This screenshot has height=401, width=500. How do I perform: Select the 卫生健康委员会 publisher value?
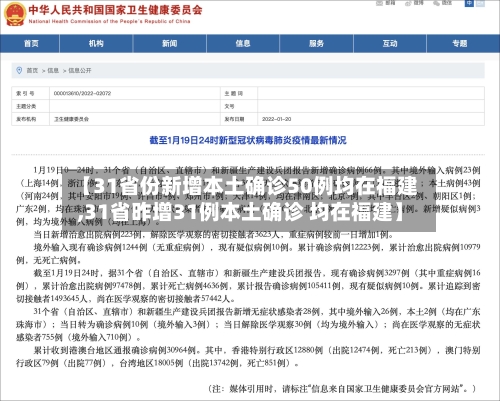[x=71, y=119]
